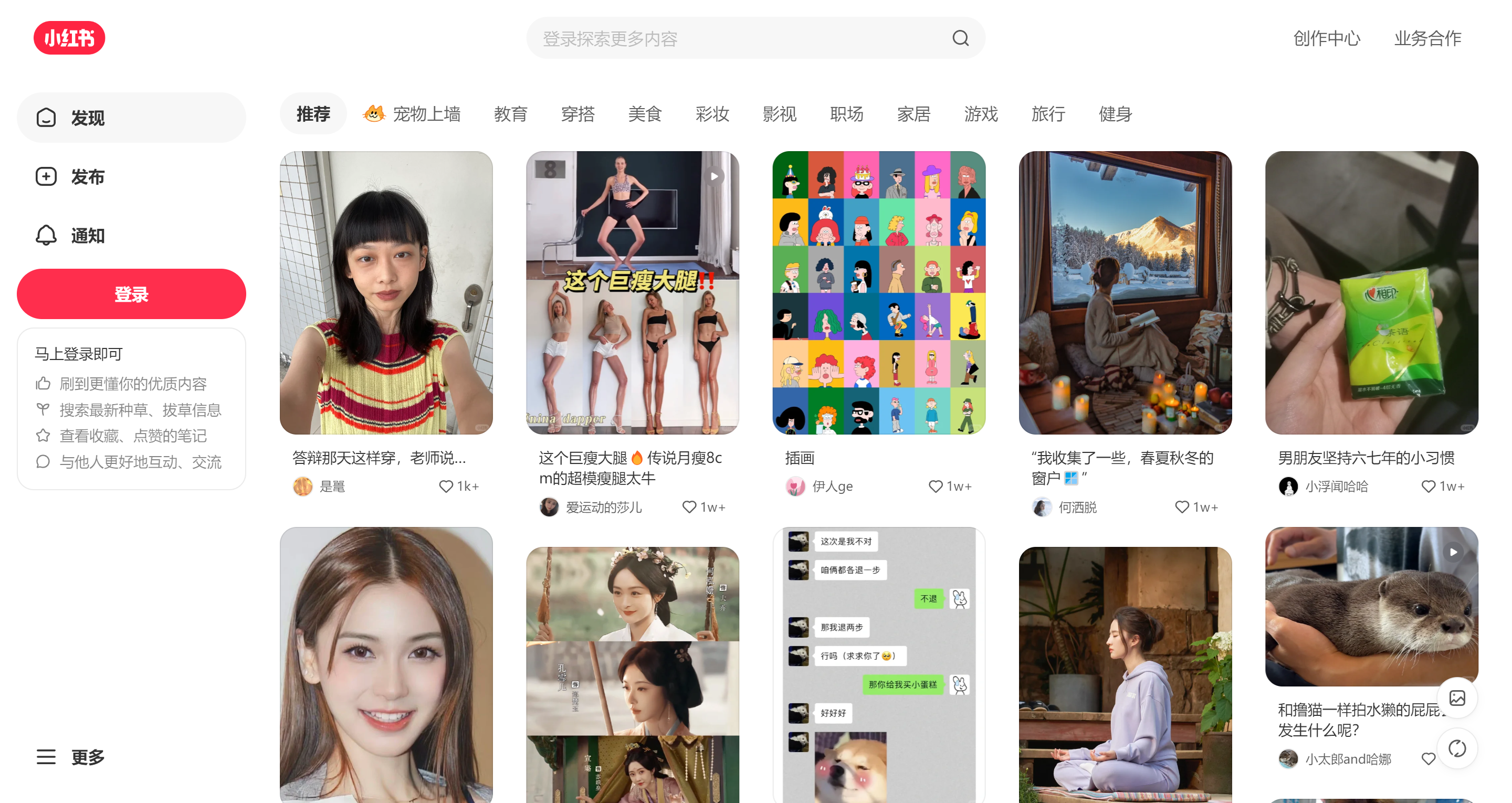Click the refresh floating button icon
1512x803 pixels.
point(1457,748)
